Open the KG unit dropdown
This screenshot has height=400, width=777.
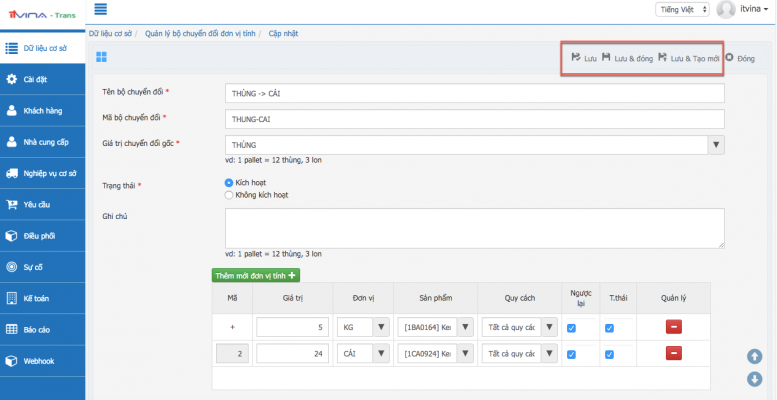coord(379,327)
